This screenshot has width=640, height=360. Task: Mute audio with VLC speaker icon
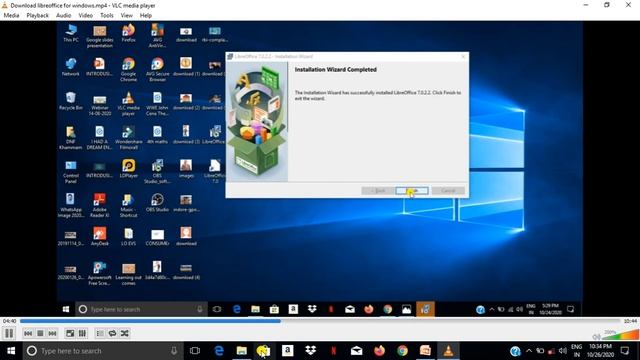596,336
